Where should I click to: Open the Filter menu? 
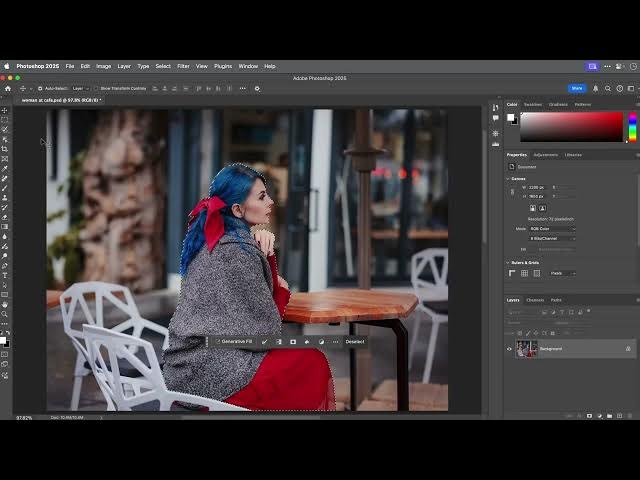[183, 66]
